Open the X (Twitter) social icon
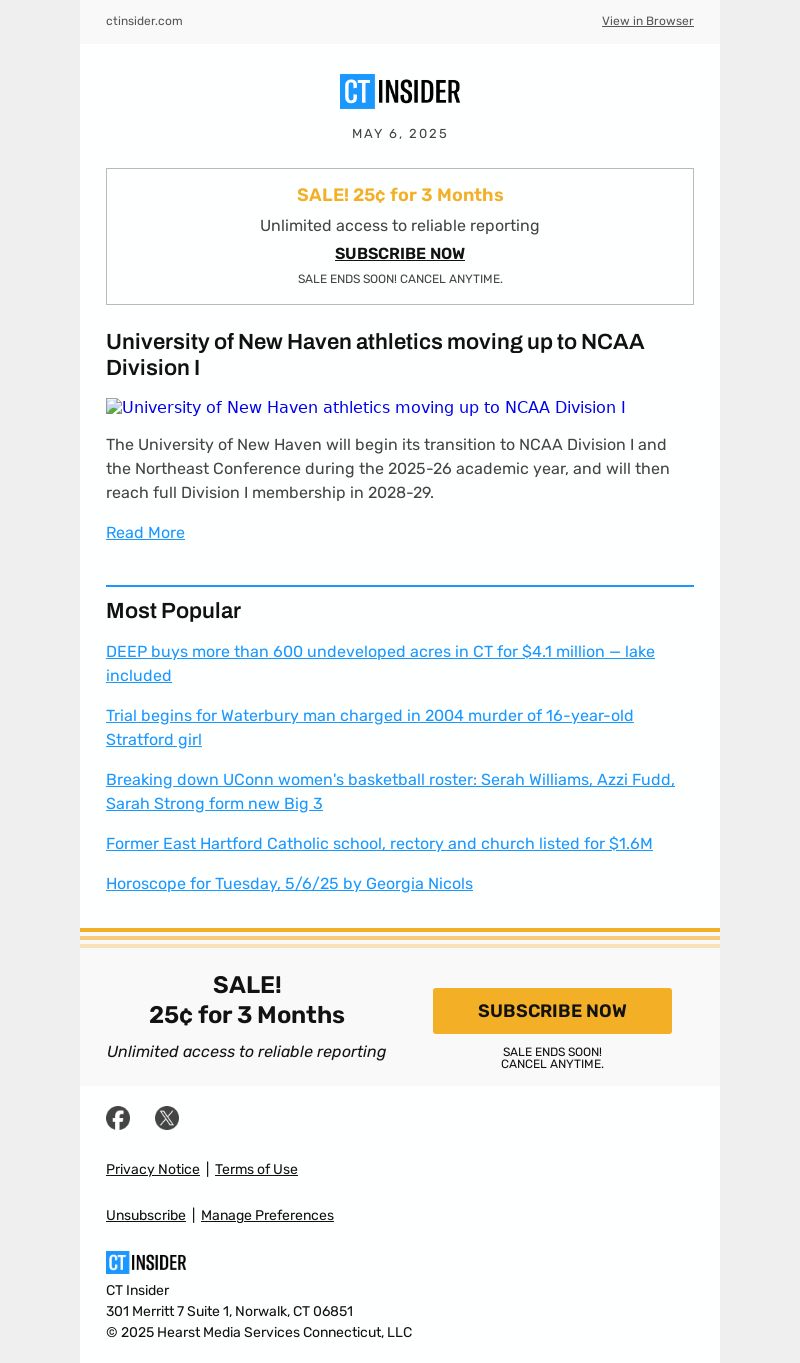 (x=167, y=1118)
